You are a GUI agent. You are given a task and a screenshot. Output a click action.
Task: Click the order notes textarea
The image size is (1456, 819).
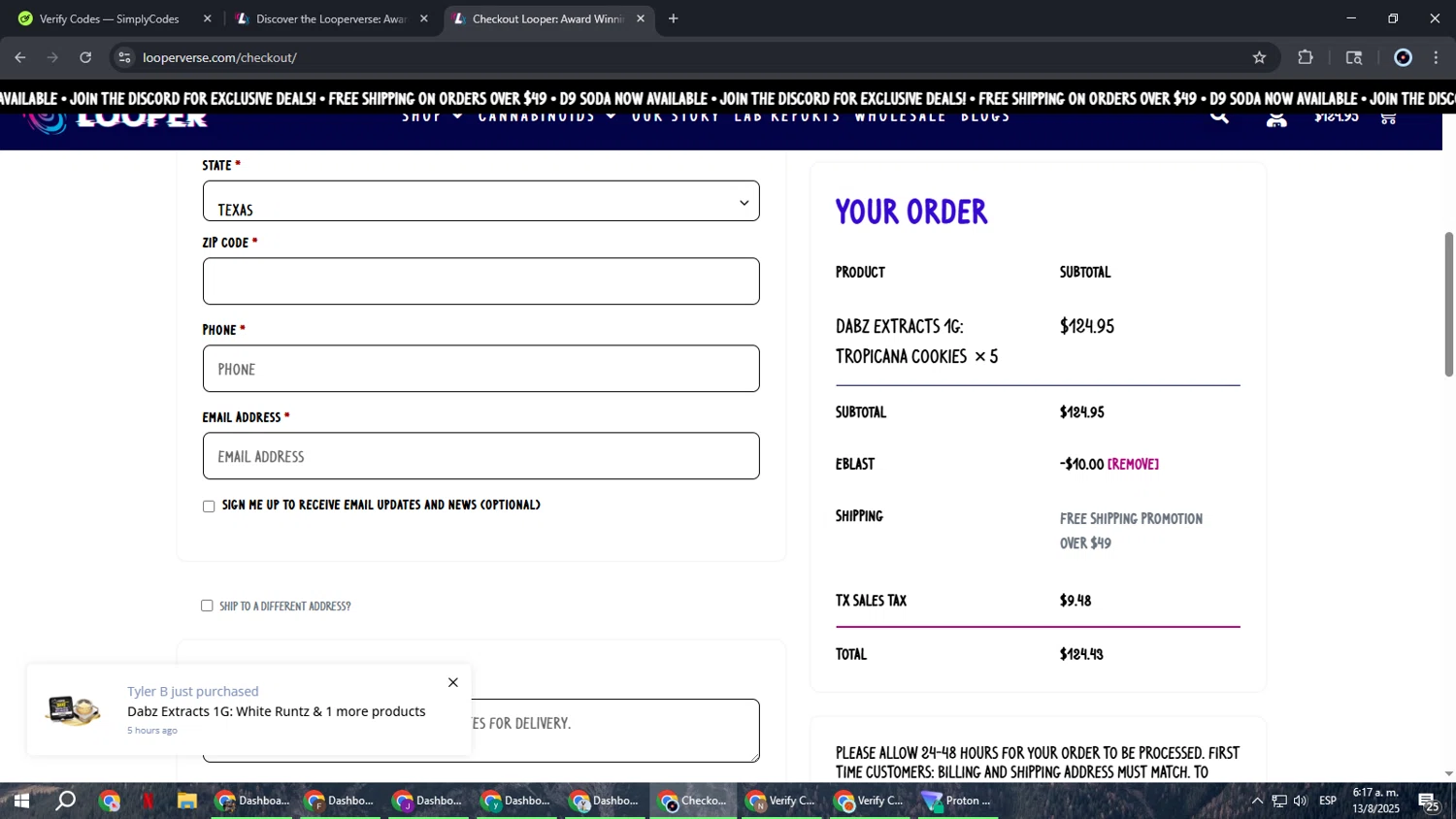coord(481,730)
